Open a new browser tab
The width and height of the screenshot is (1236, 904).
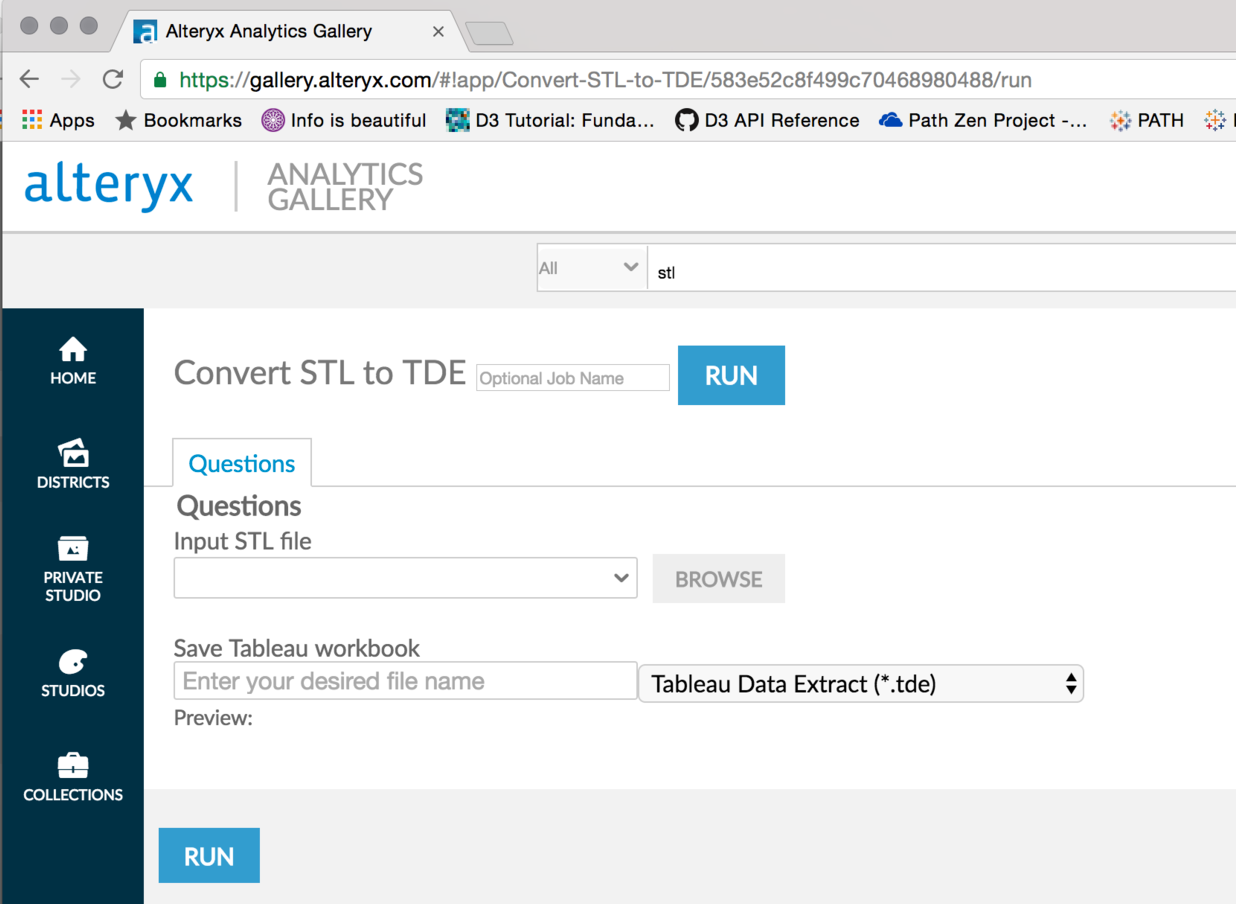pos(489,34)
